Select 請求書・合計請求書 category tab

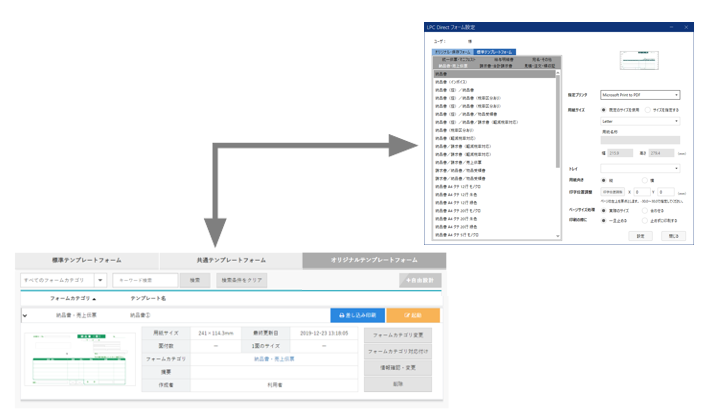[x=496, y=66]
